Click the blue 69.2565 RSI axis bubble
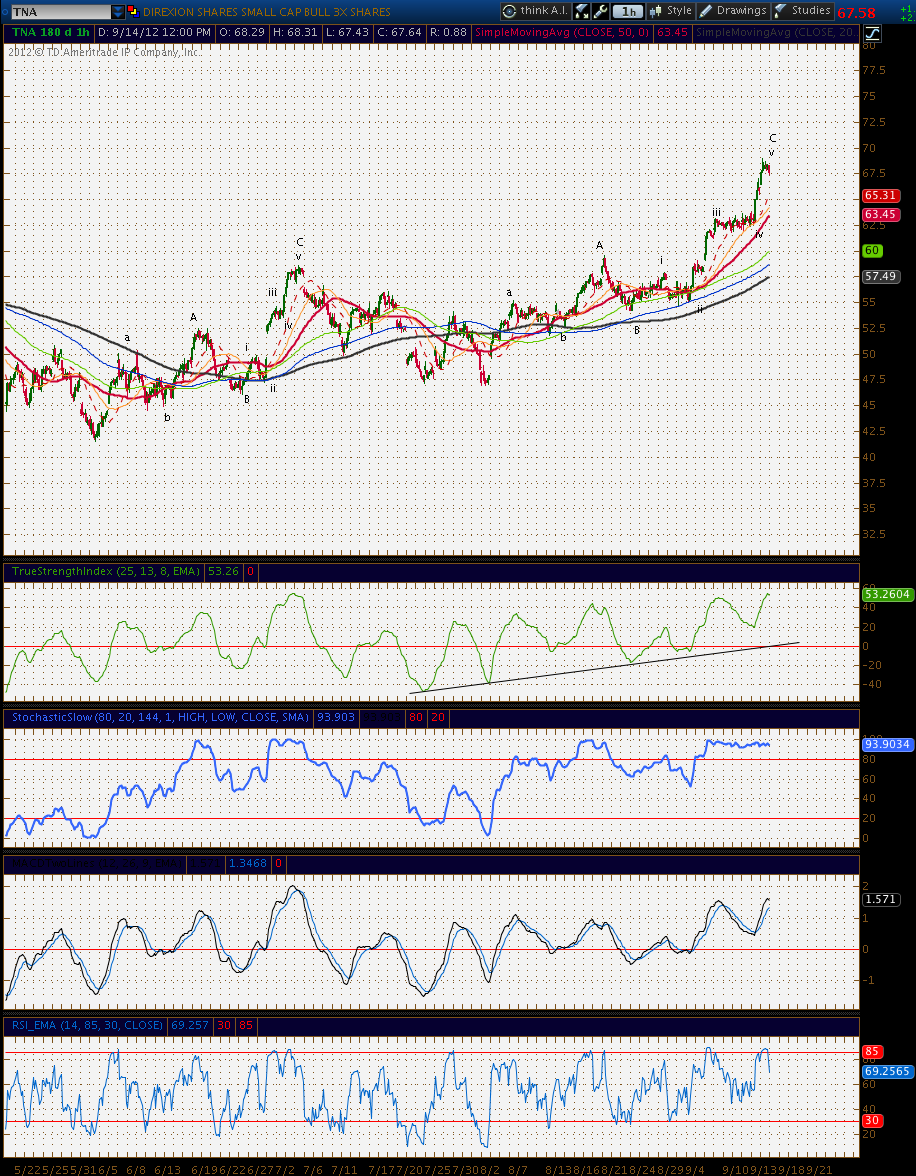The height and width of the screenshot is (1176, 916). (x=887, y=1072)
